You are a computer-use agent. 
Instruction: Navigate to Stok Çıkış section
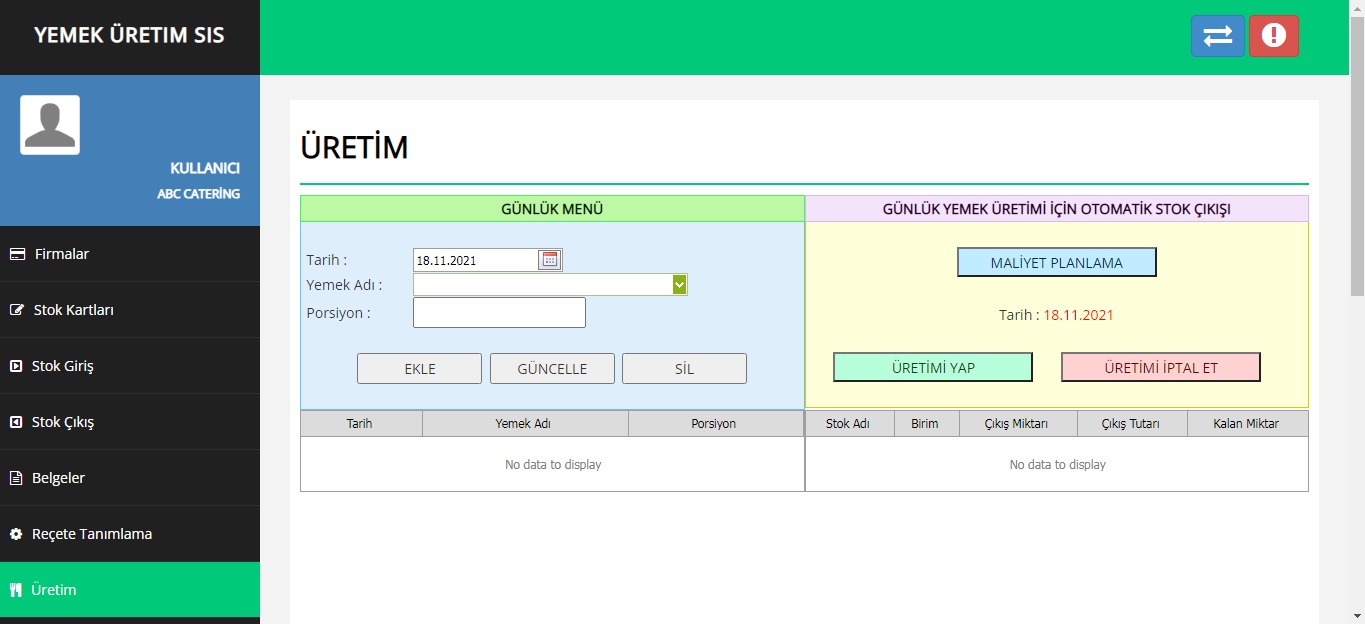62,422
